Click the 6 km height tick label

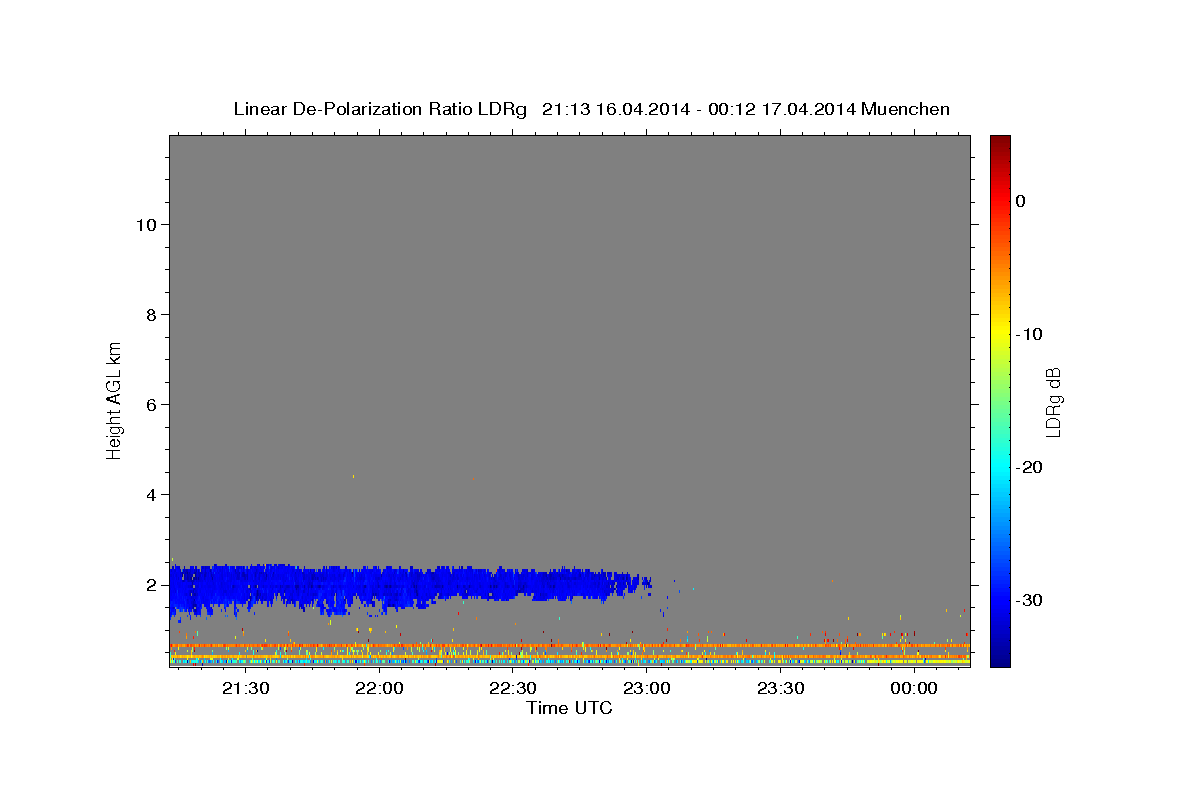(149, 405)
